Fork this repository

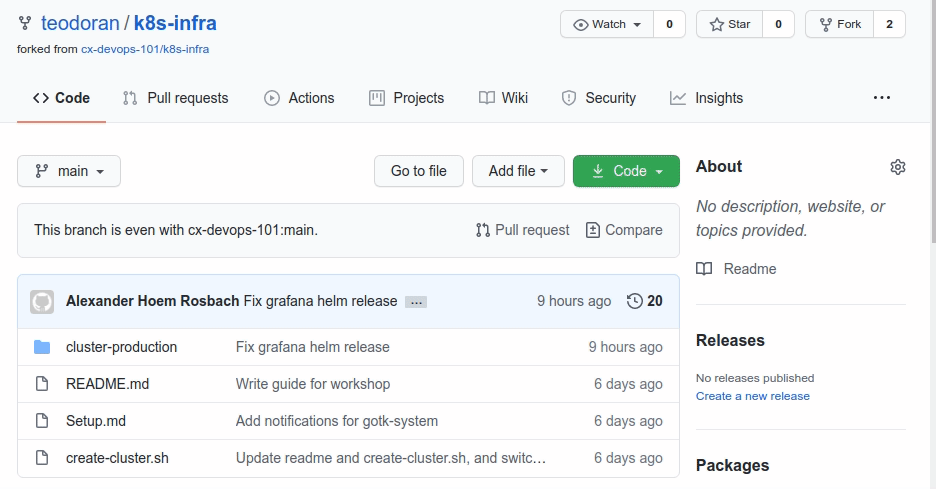coord(839,24)
